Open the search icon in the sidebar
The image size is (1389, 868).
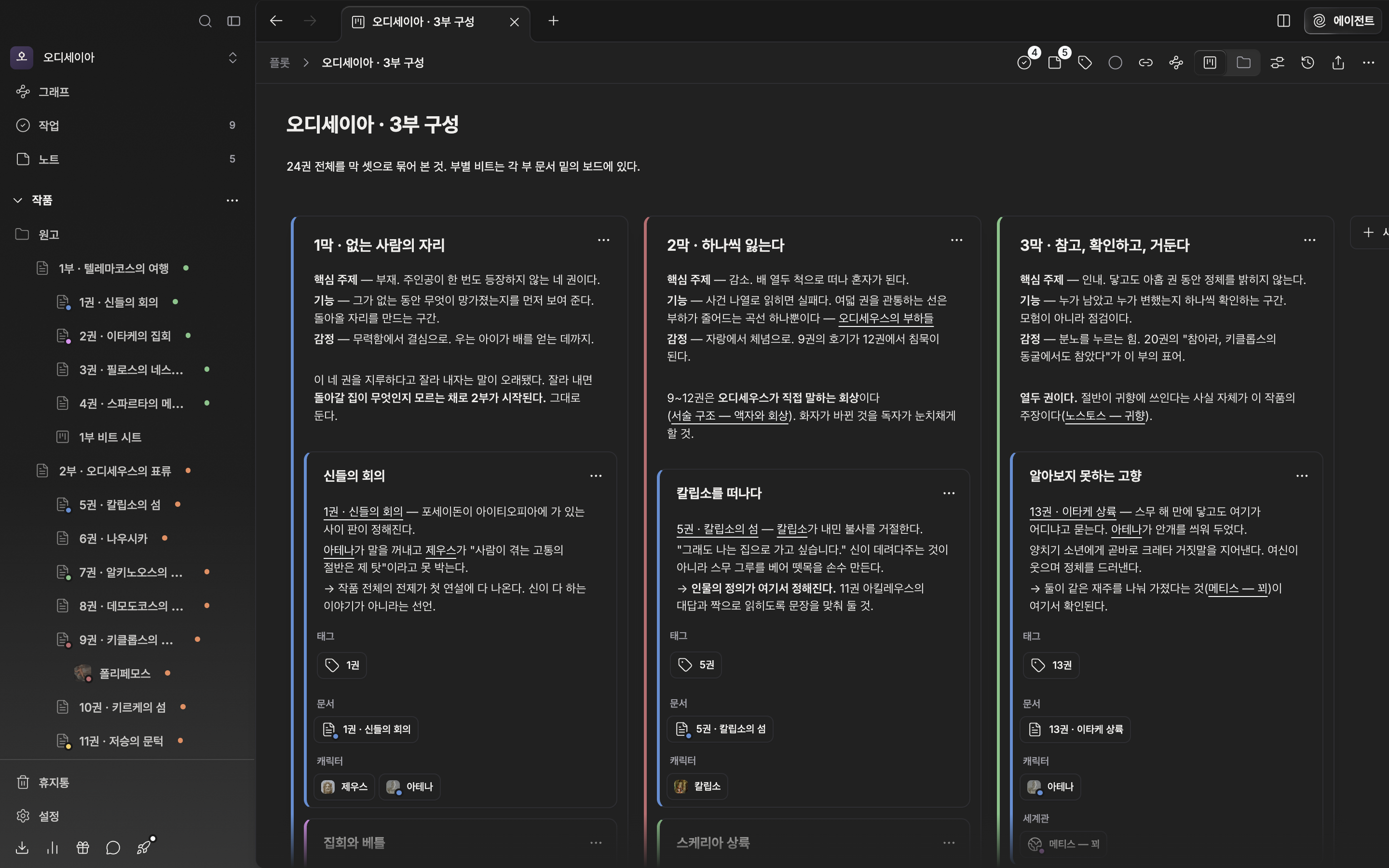pos(205,21)
